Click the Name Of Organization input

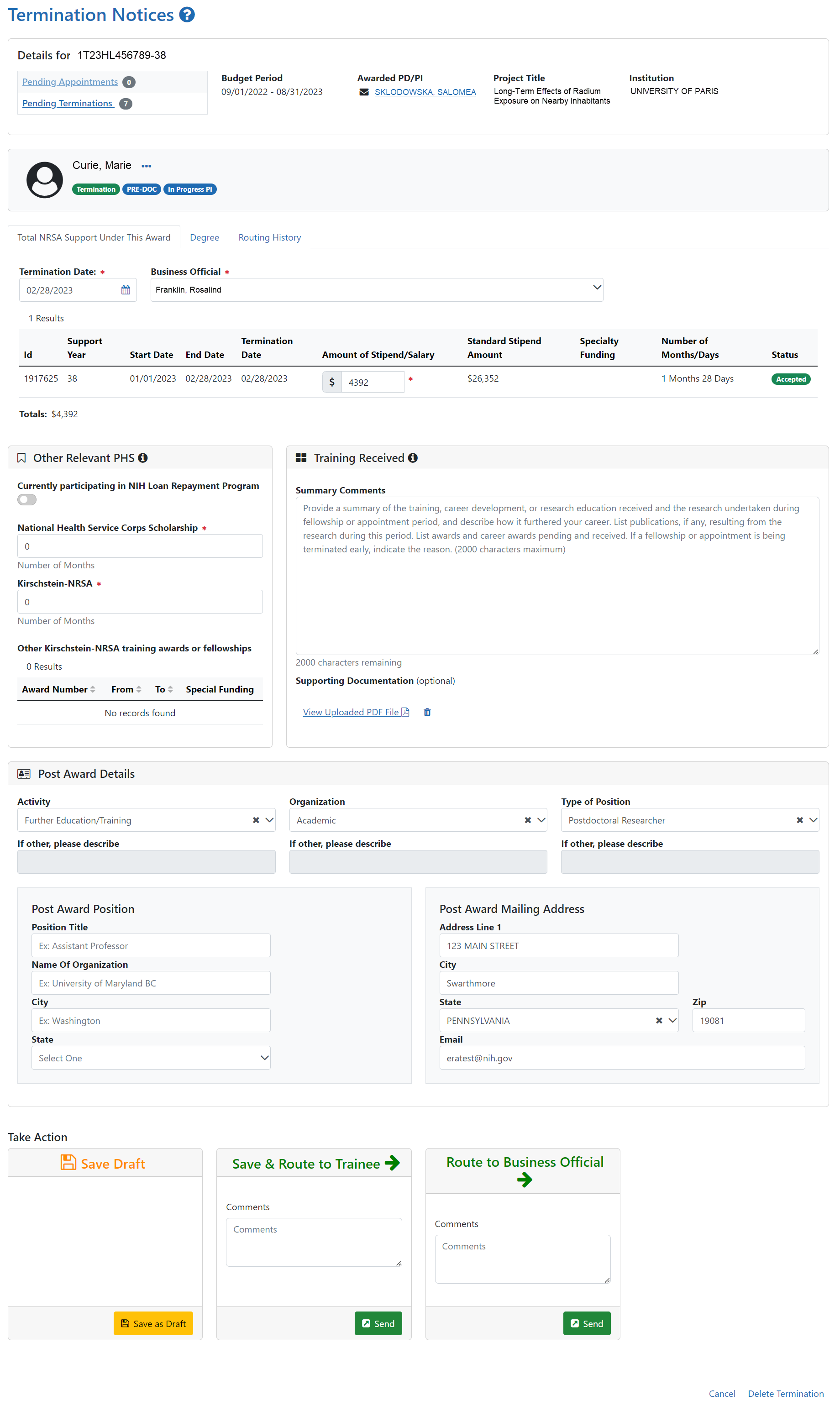[x=151, y=983]
